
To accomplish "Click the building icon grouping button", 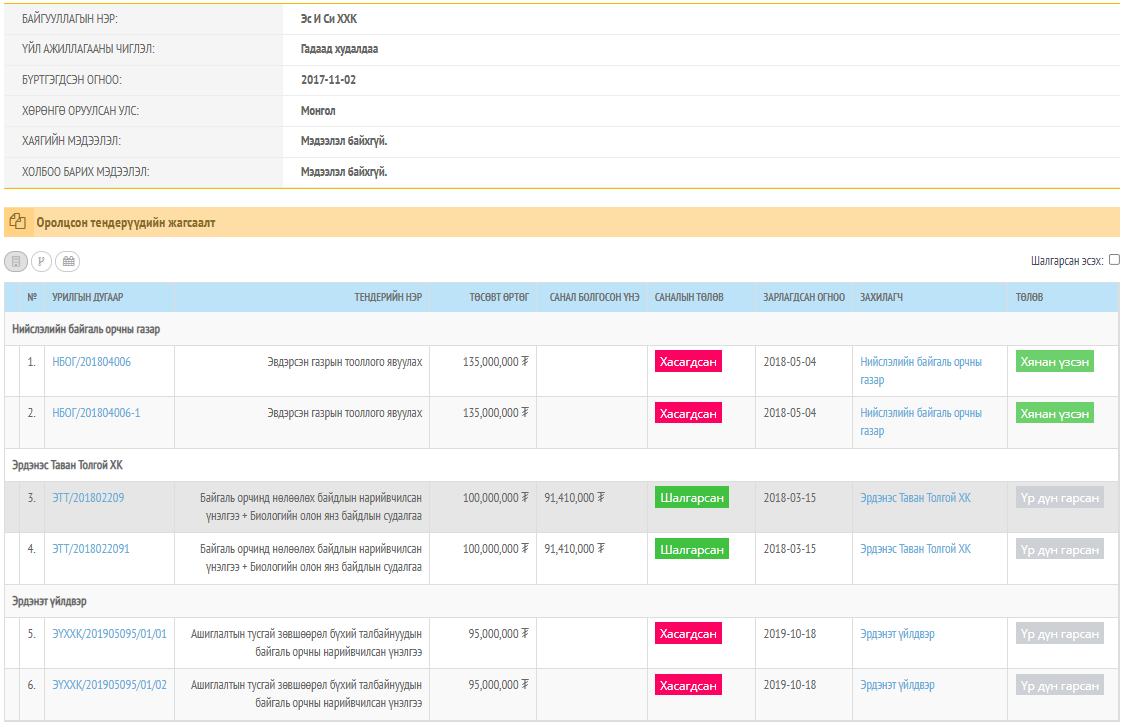I will pyautogui.click(x=16, y=261).
